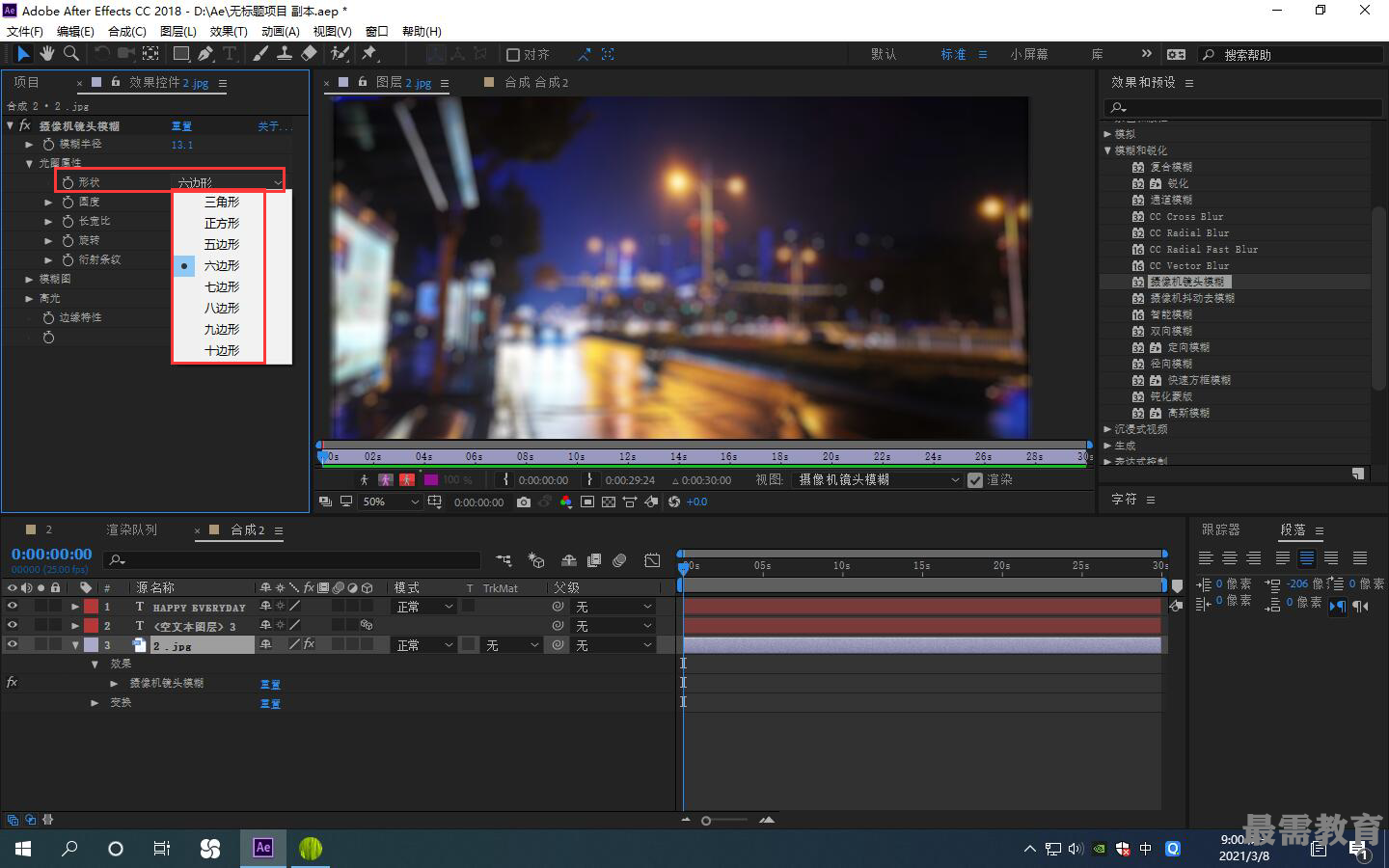The image size is (1389, 868).
Task: Click the lavender label swatch of 2.jpg
Action: (91, 645)
